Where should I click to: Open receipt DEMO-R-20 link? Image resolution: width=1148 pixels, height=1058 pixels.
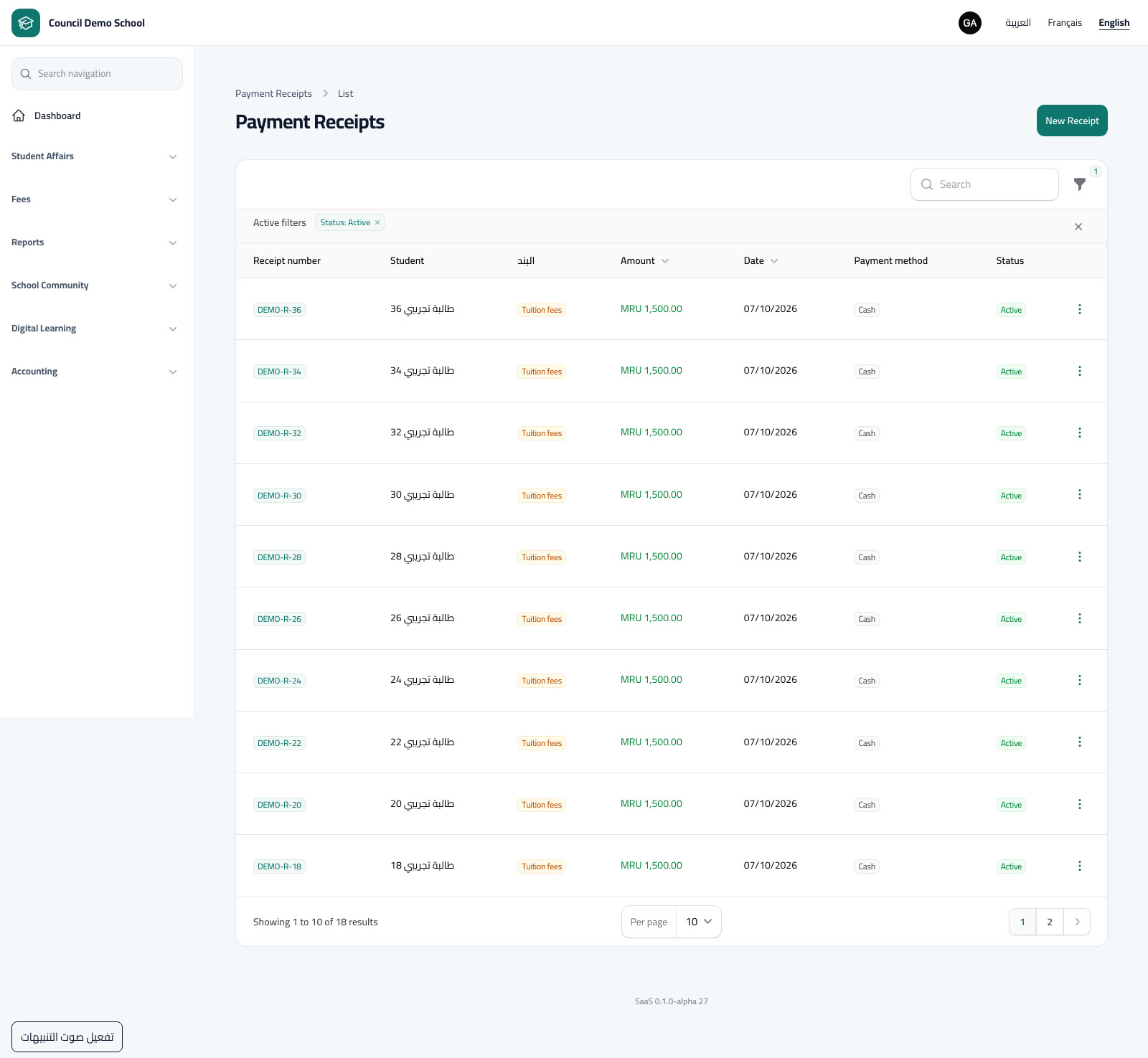[279, 805]
